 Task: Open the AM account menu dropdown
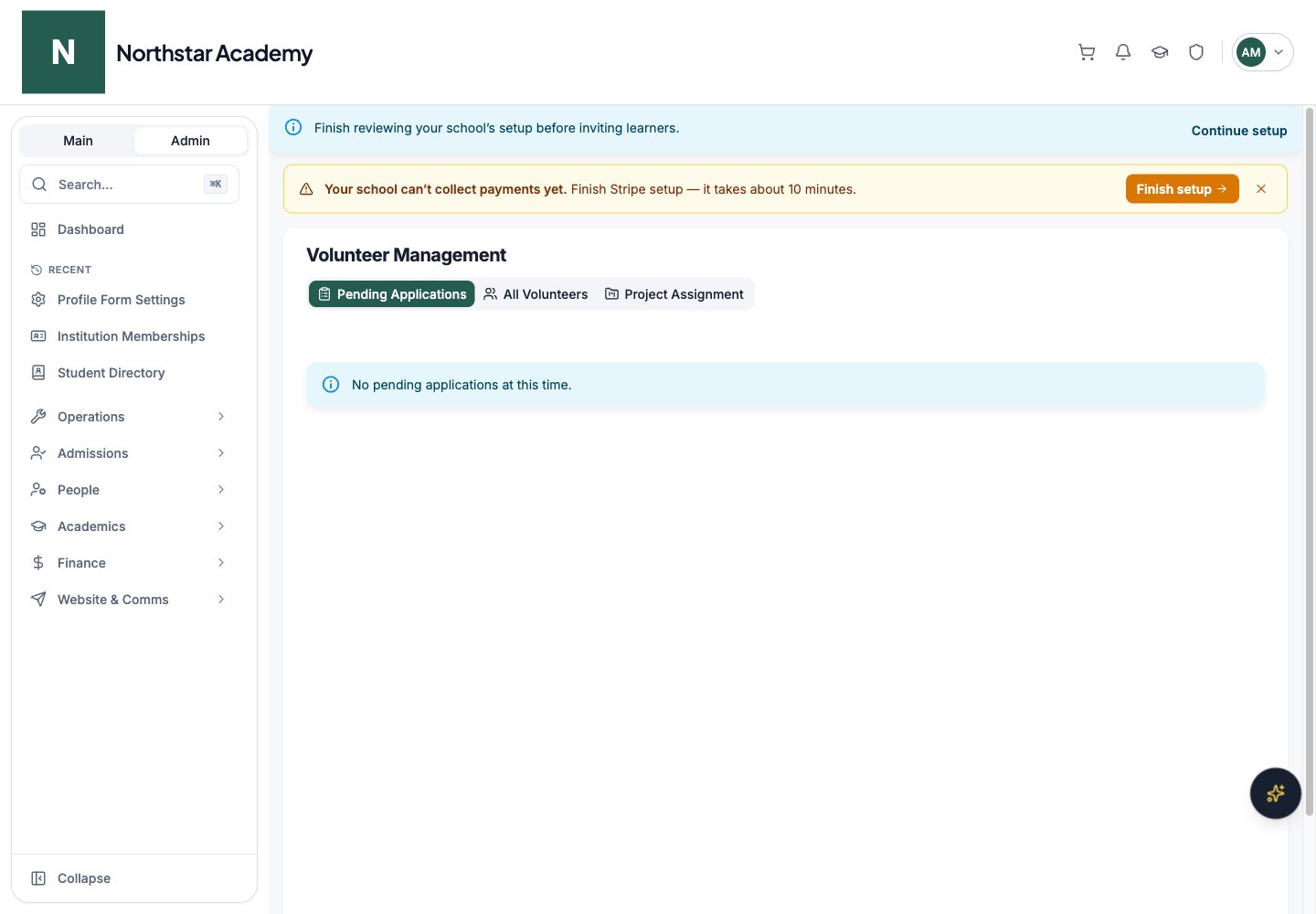coord(1263,52)
